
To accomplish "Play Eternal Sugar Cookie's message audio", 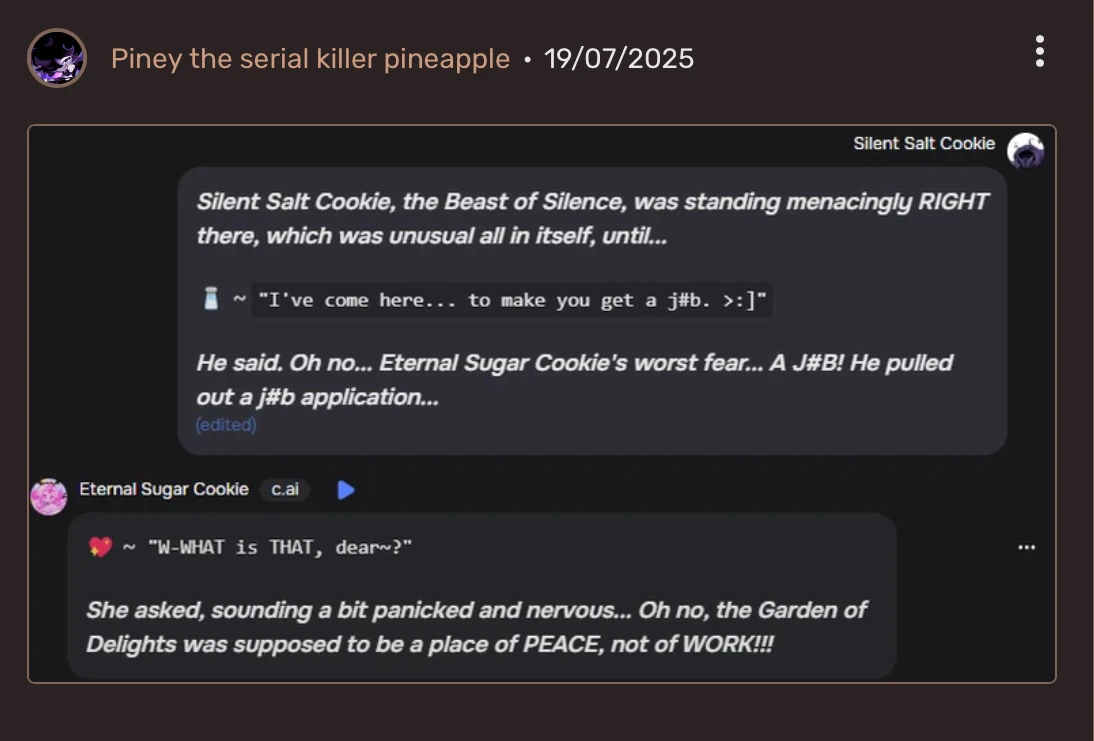I will (346, 490).
